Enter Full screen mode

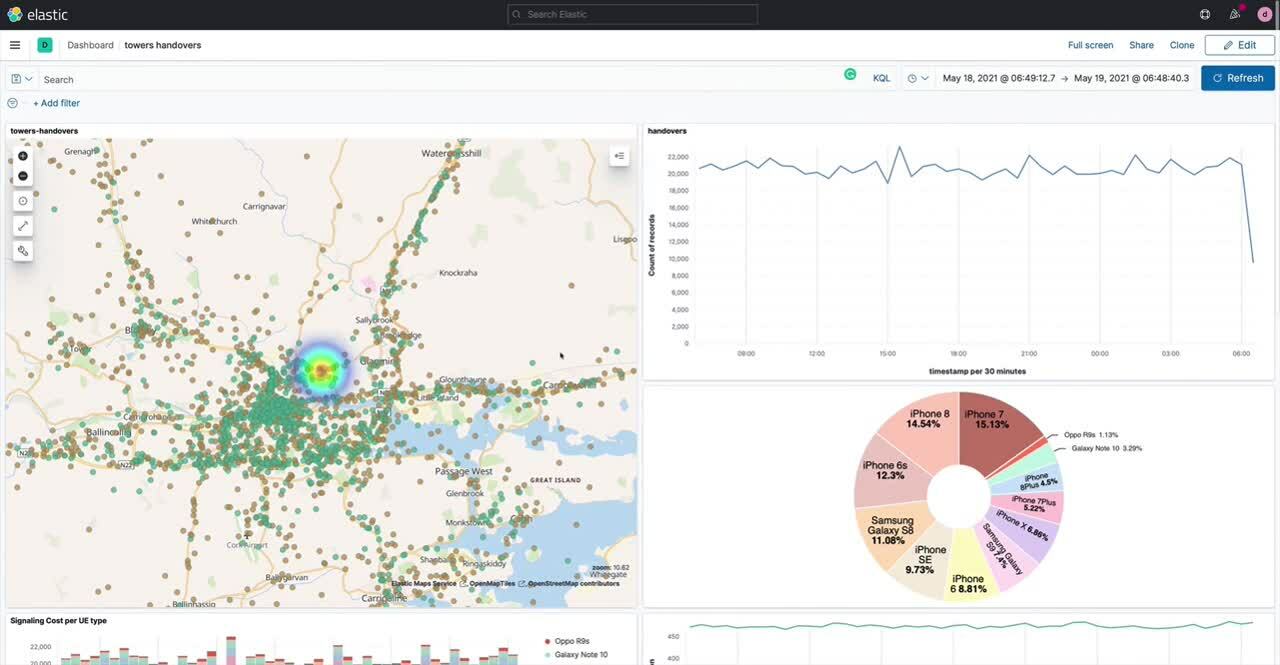[x=1090, y=45]
